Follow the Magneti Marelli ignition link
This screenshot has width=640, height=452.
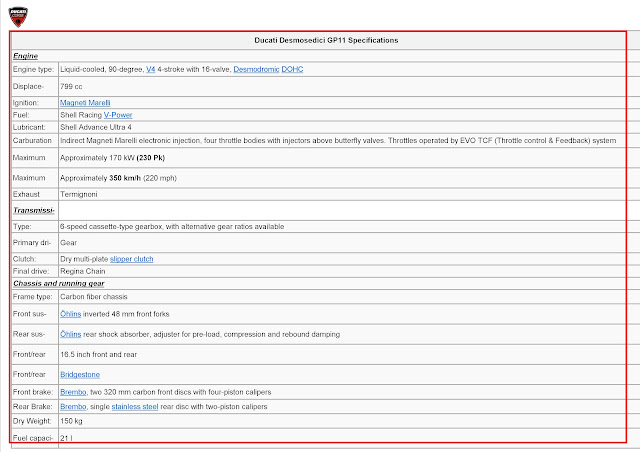coord(85,103)
